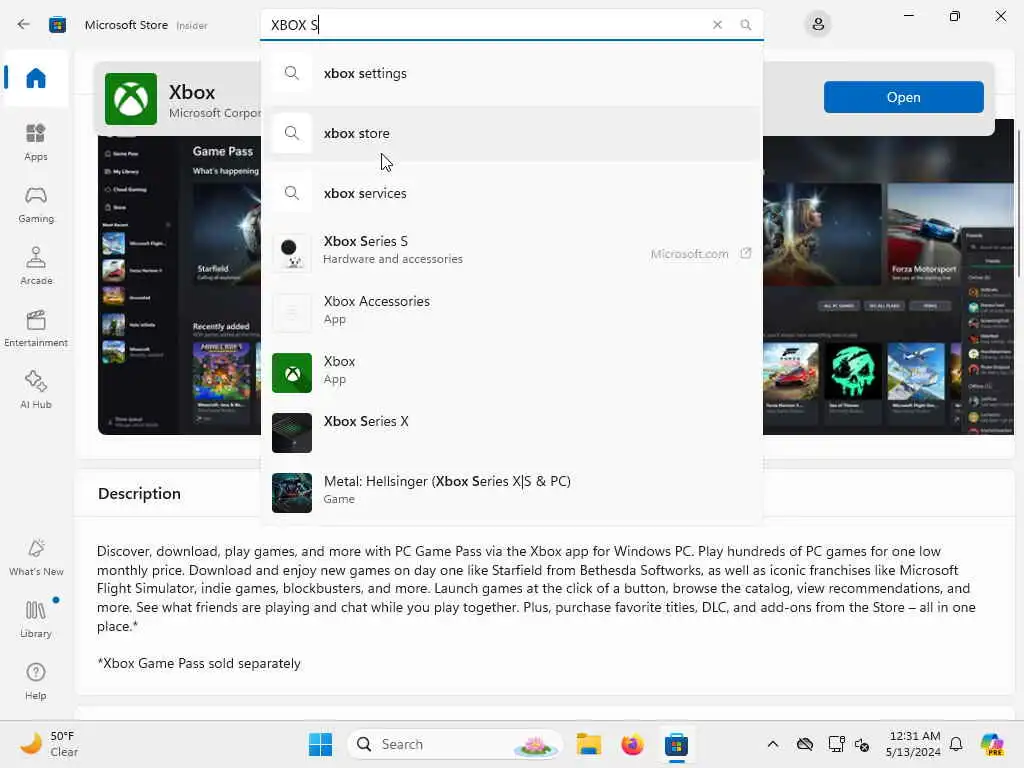
Task: Show hidden system tray icons
Action: pos(773,744)
